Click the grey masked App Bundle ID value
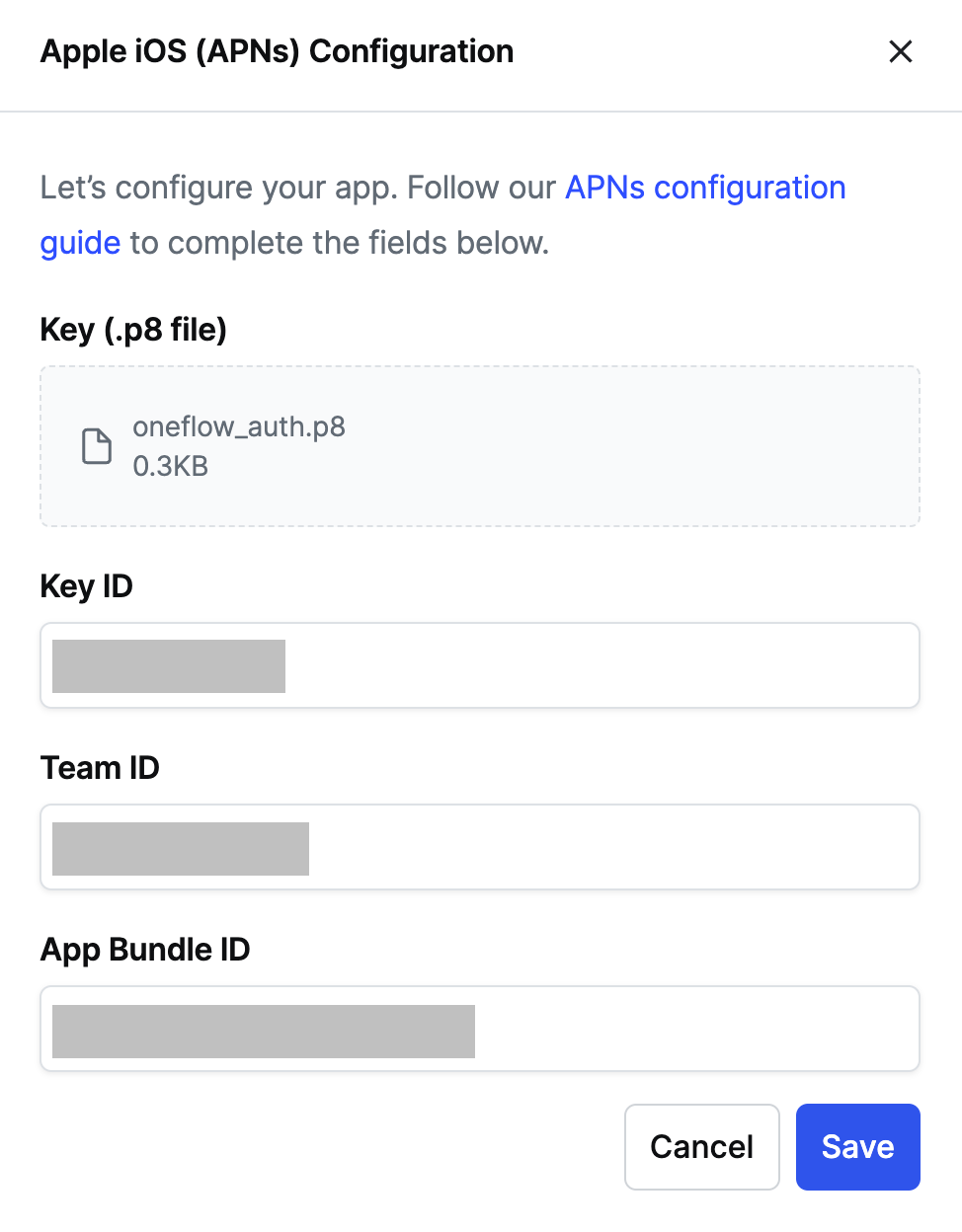 tap(264, 1032)
